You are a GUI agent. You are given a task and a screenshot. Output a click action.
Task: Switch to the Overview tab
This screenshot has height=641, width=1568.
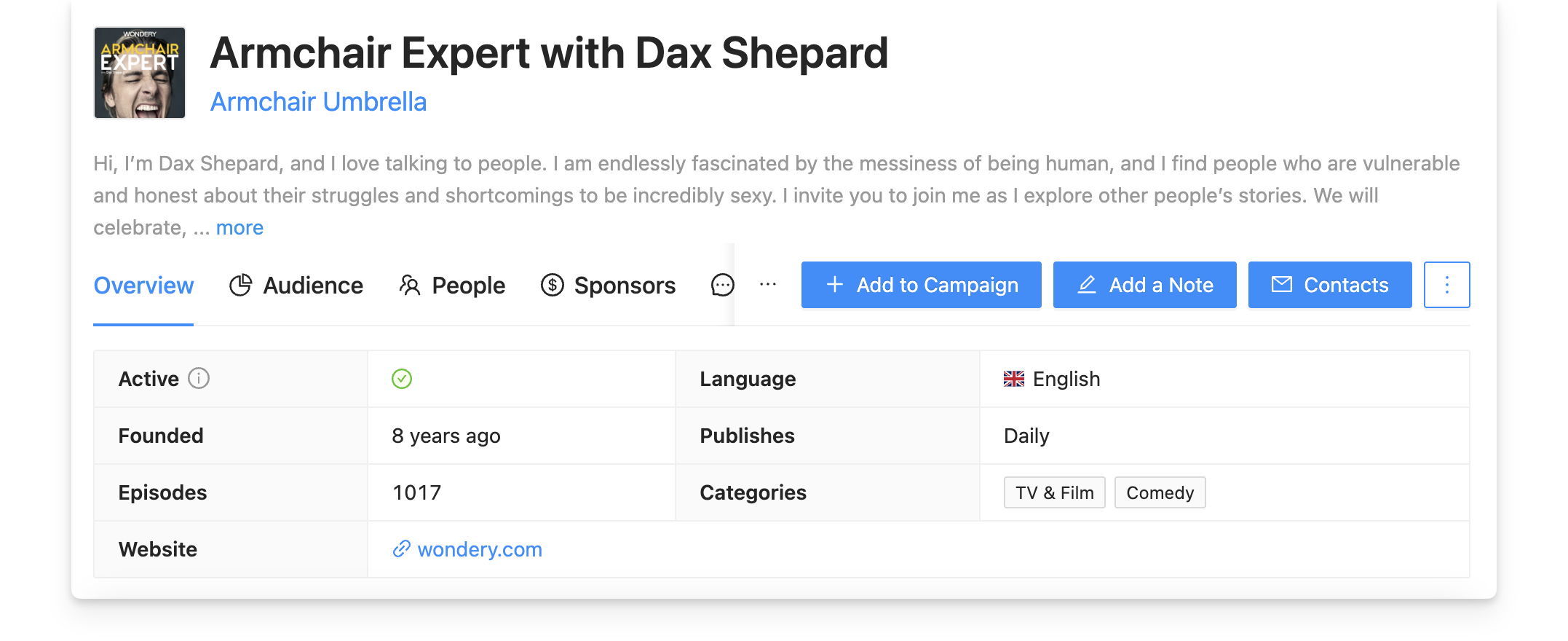pos(143,286)
